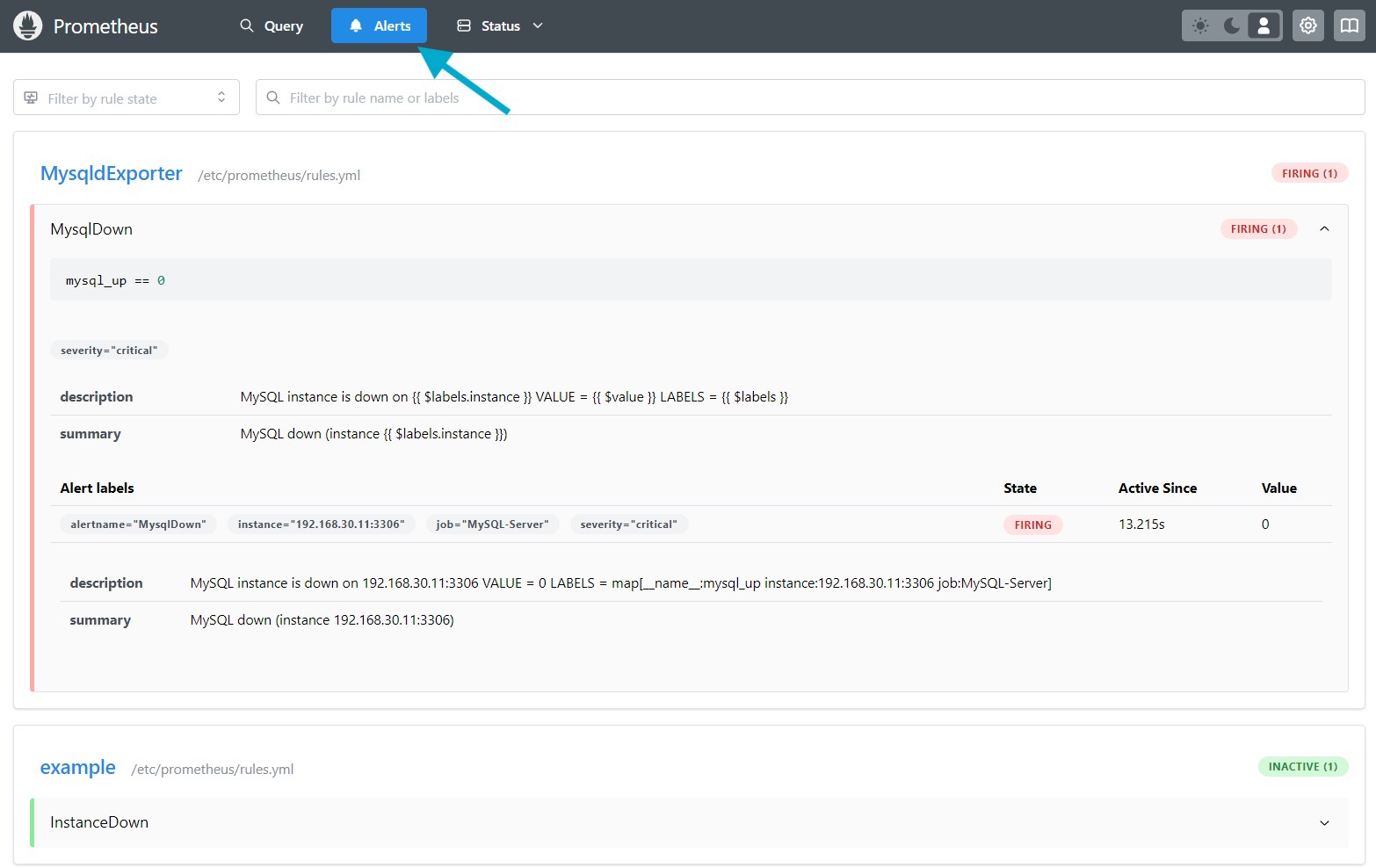Expand the InstanceDown alert rule

click(1323, 823)
